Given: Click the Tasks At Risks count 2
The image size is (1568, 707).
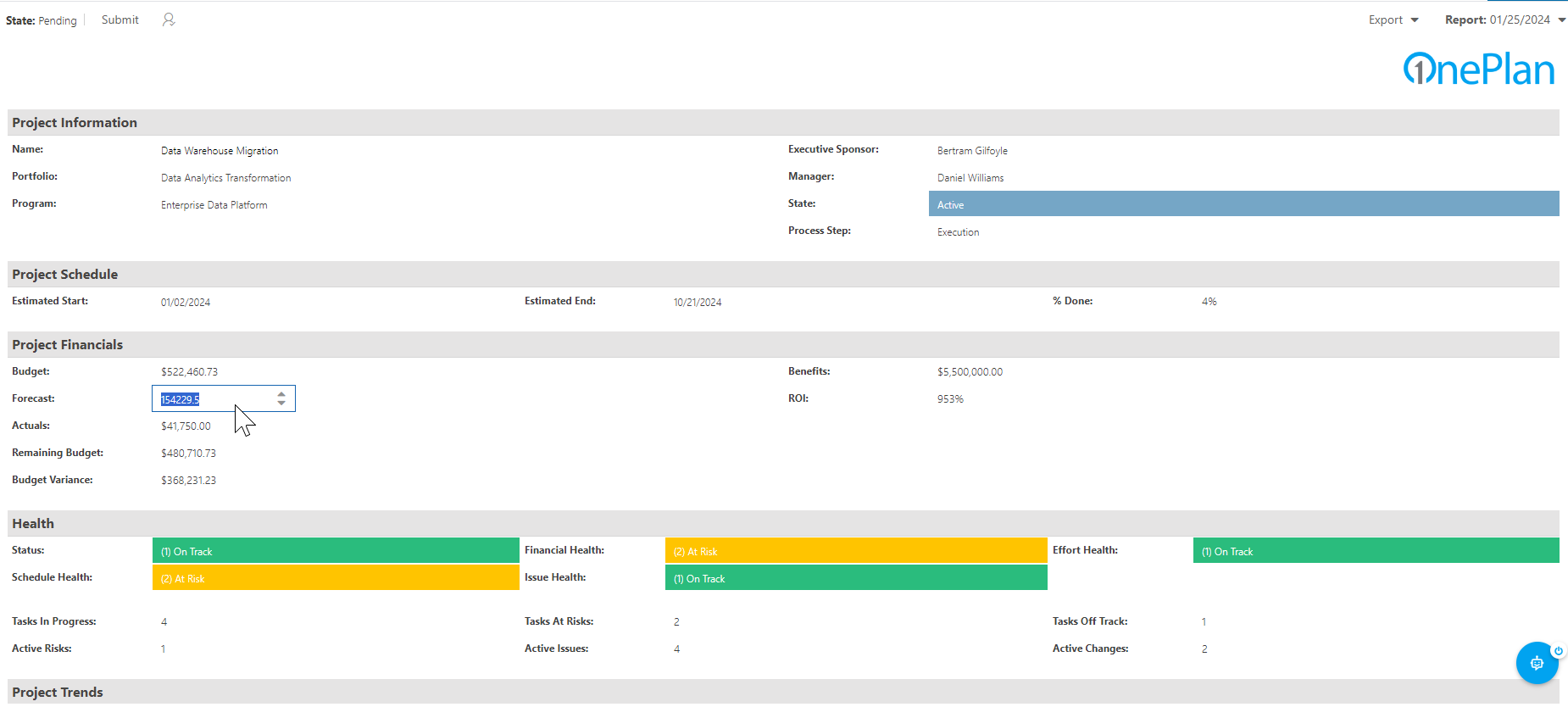Looking at the screenshot, I should click(x=676, y=622).
